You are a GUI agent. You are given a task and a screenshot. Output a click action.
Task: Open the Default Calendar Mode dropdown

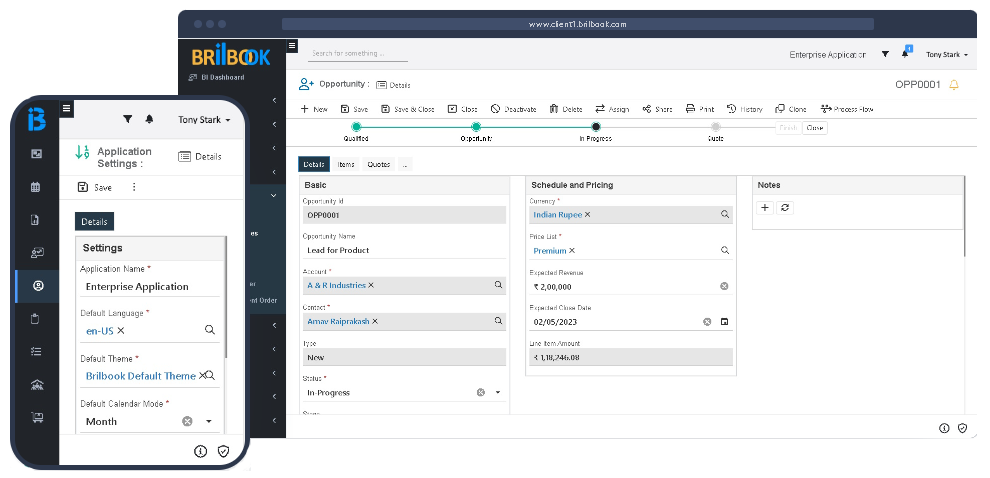coord(209,421)
